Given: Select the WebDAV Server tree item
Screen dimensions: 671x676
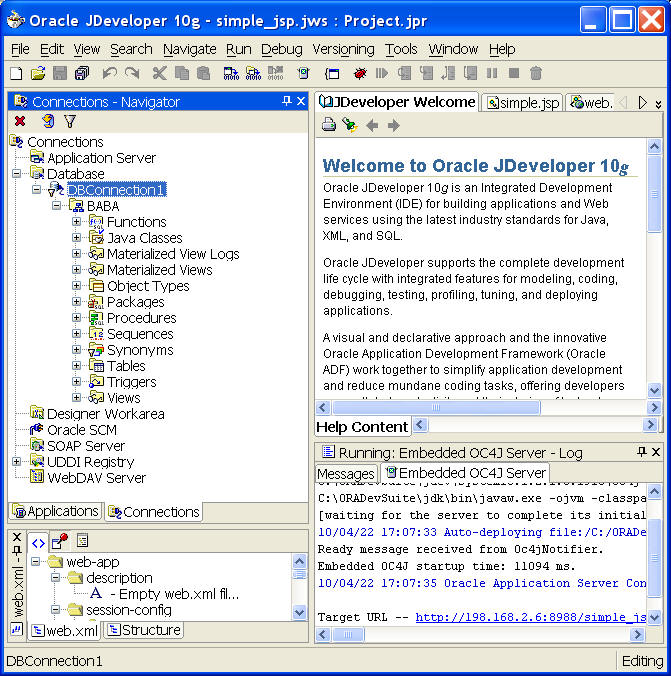Looking at the screenshot, I should click(96, 478).
